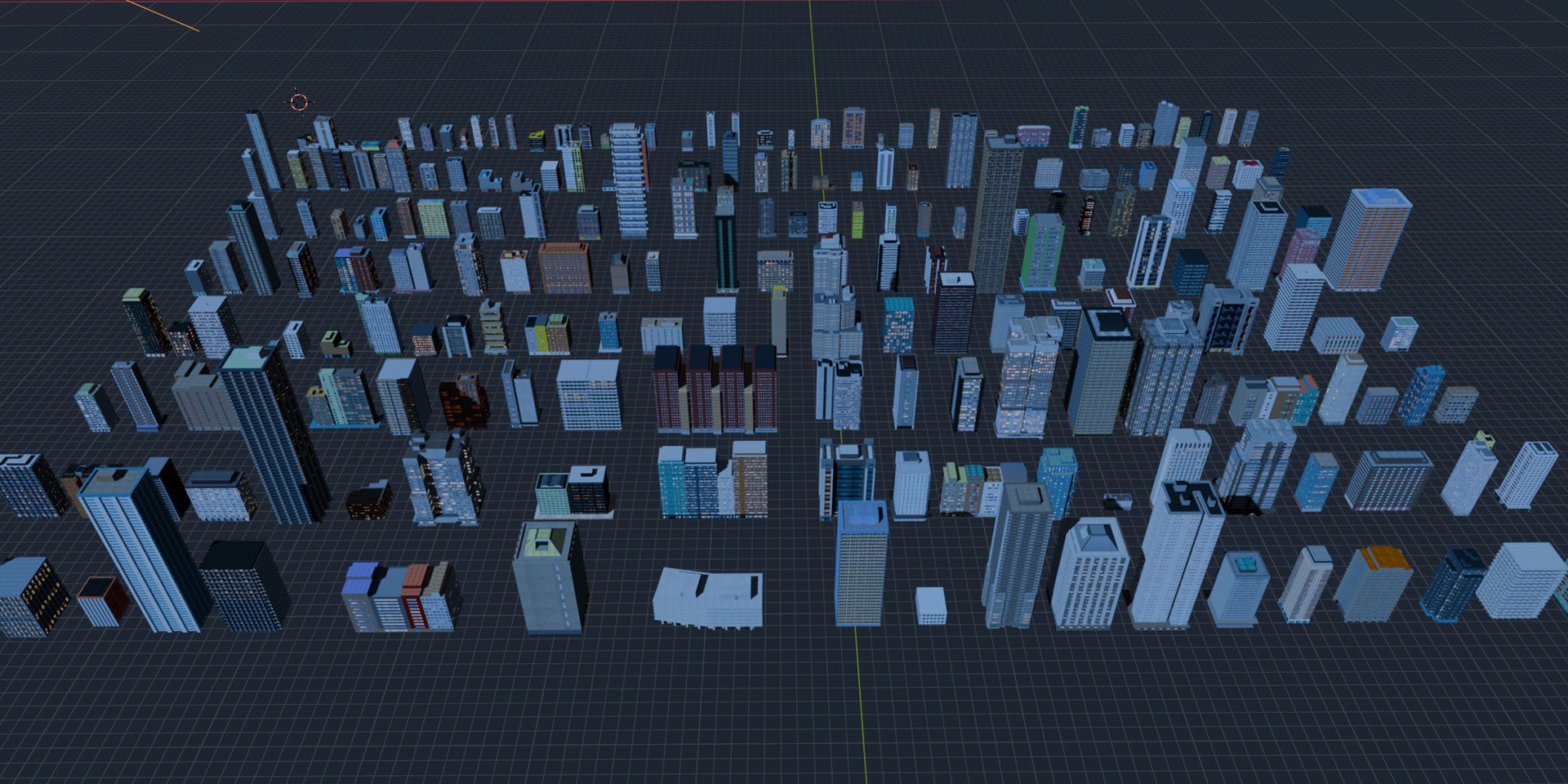Select the orange-roofed building at front right
This screenshot has width=1568, height=784.
click(1374, 584)
